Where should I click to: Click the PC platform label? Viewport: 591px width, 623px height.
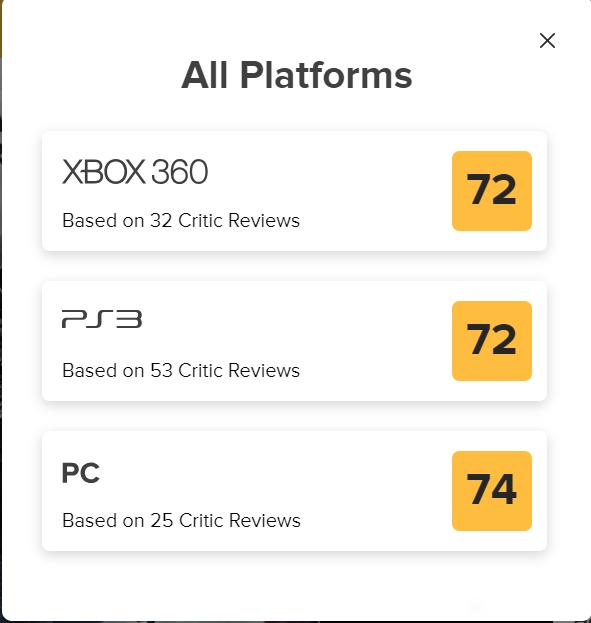tap(81, 473)
